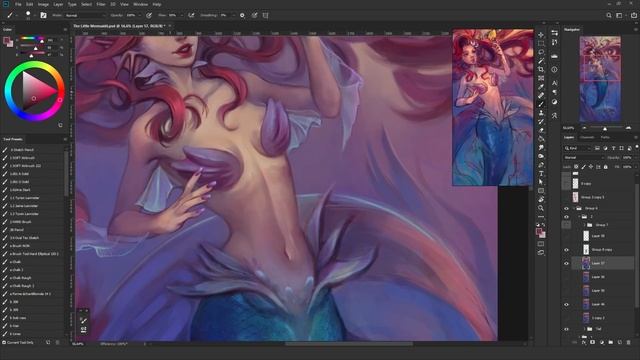This screenshot has height=360, width=640.
Task: Switch to the Channels tab
Action: tap(587, 137)
